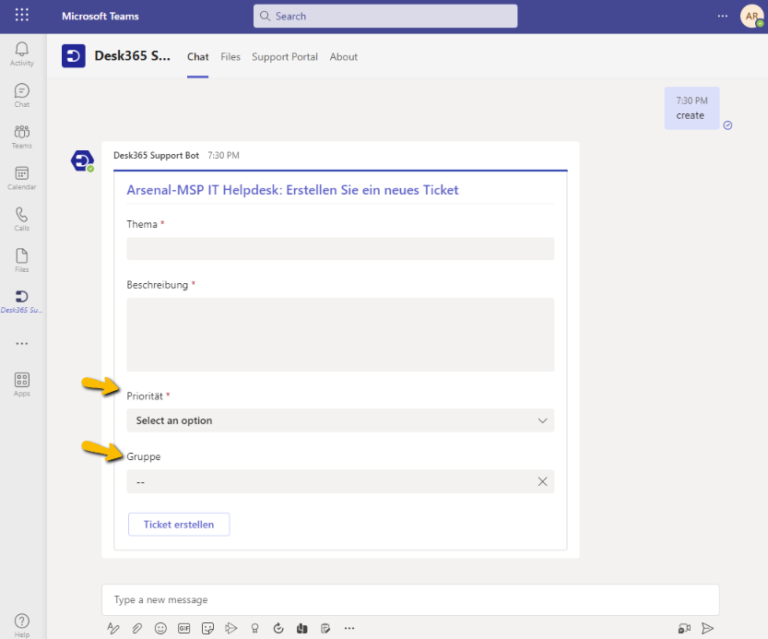The height and width of the screenshot is (639, 768).
Task: Click the Loop/Approvals refresh icon
Action: click(278, 628)
